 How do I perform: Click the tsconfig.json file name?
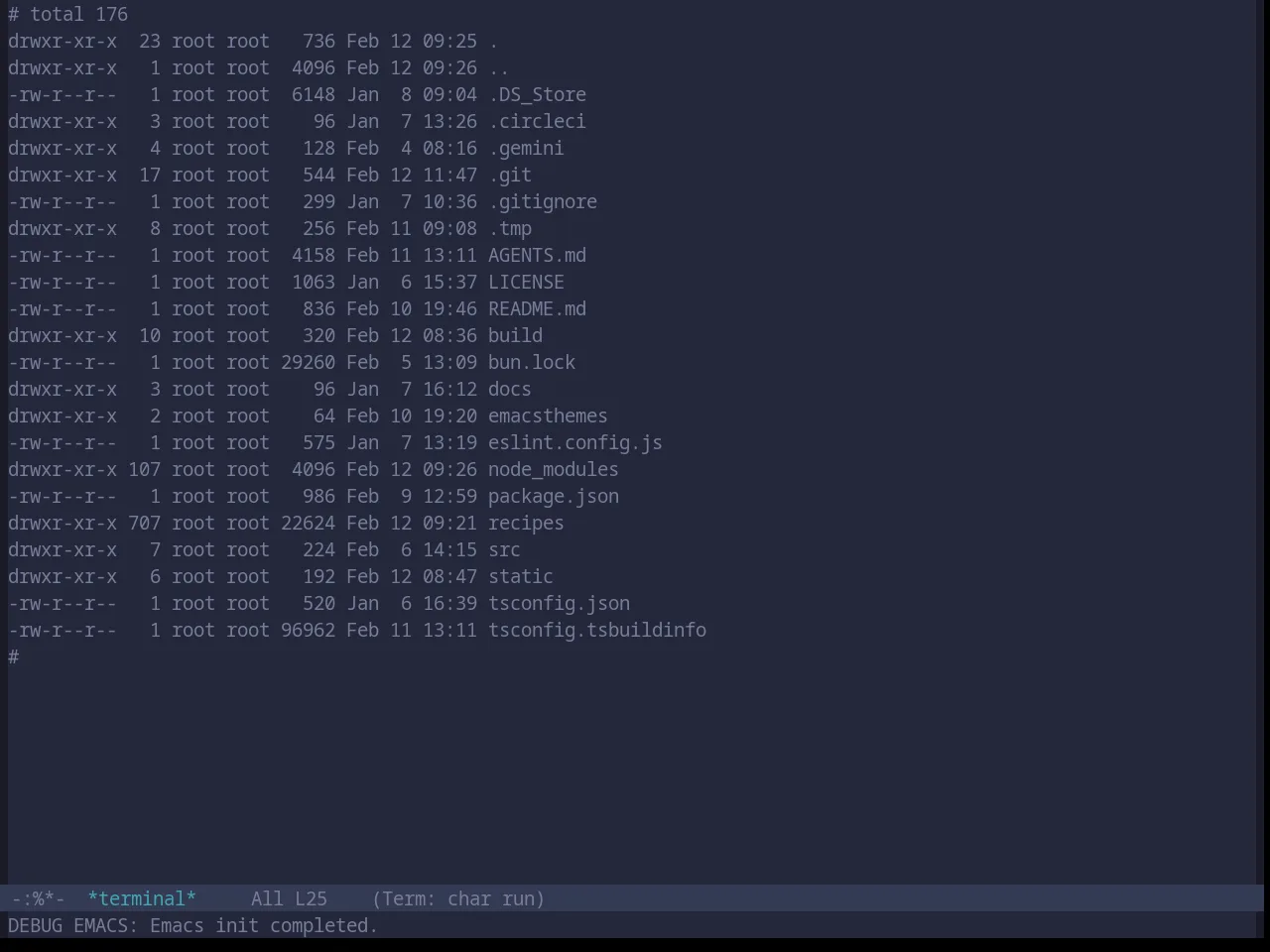pos(559,603)
